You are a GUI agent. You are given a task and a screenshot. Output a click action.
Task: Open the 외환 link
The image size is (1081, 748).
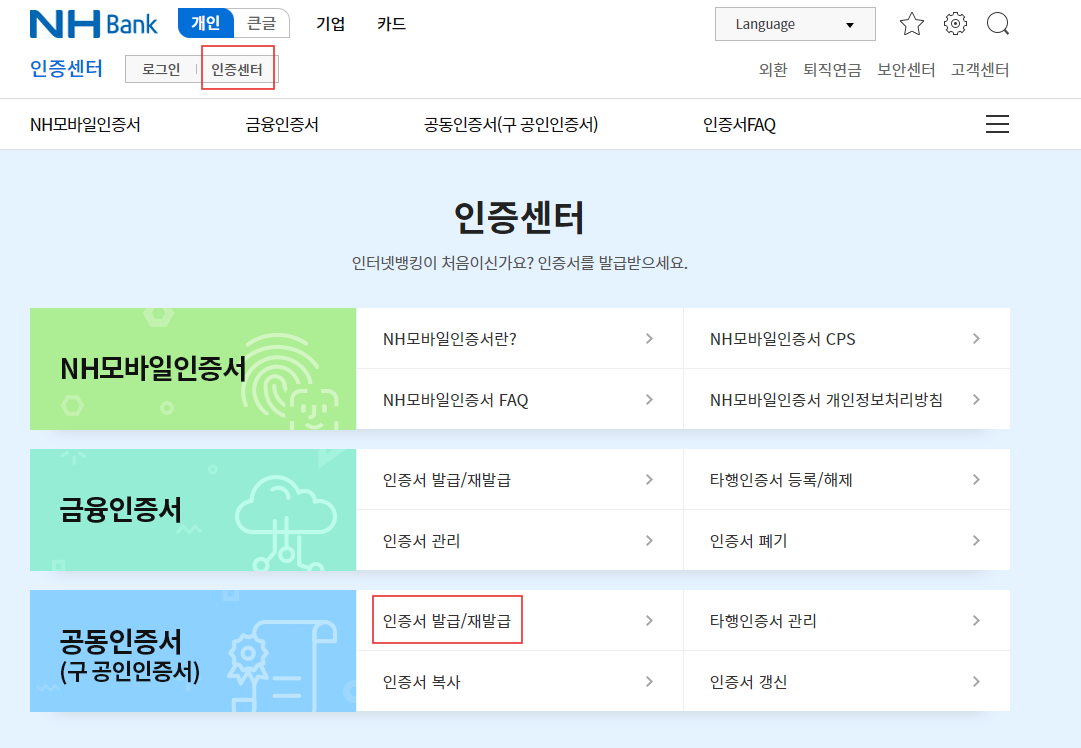pos(773,70)
